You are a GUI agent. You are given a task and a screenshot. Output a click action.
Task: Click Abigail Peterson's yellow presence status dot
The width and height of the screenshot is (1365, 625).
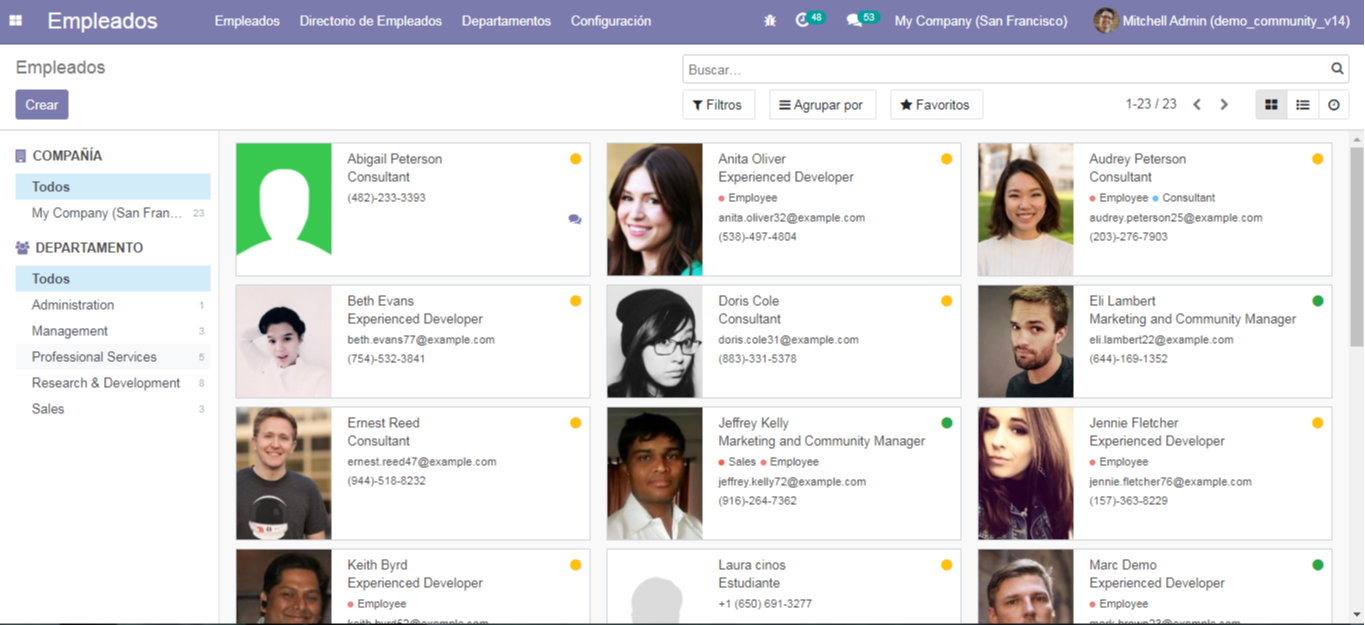point(576,159)
